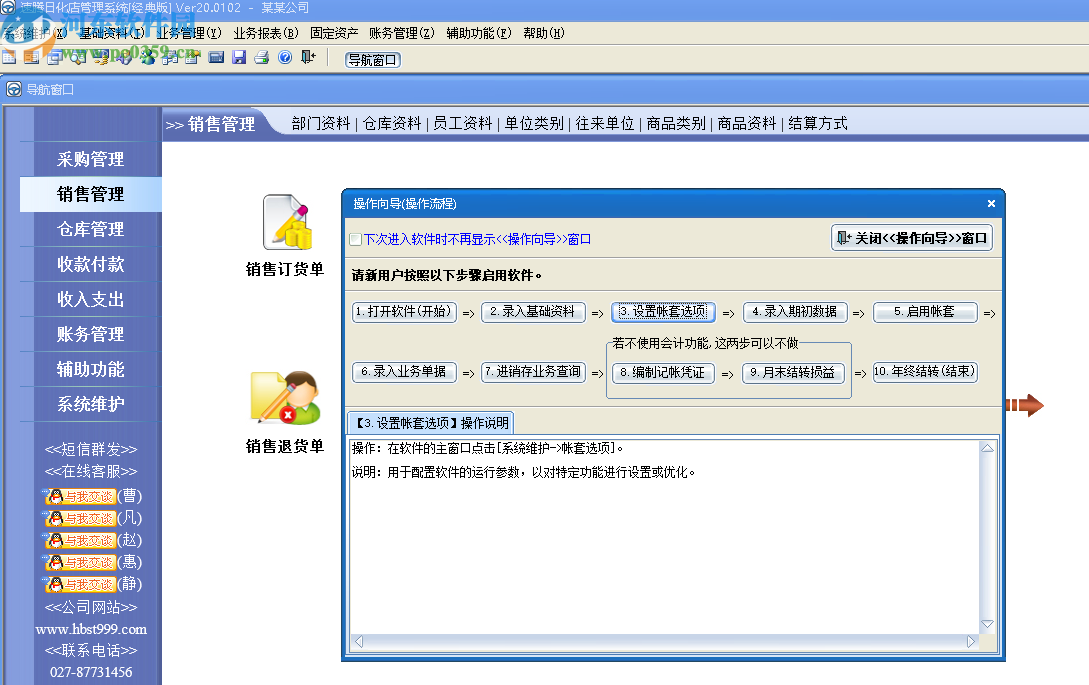This screenshot has height=685, width=1089.
Task: Select sidebar 账务管理 item
Action: point(90,334)
